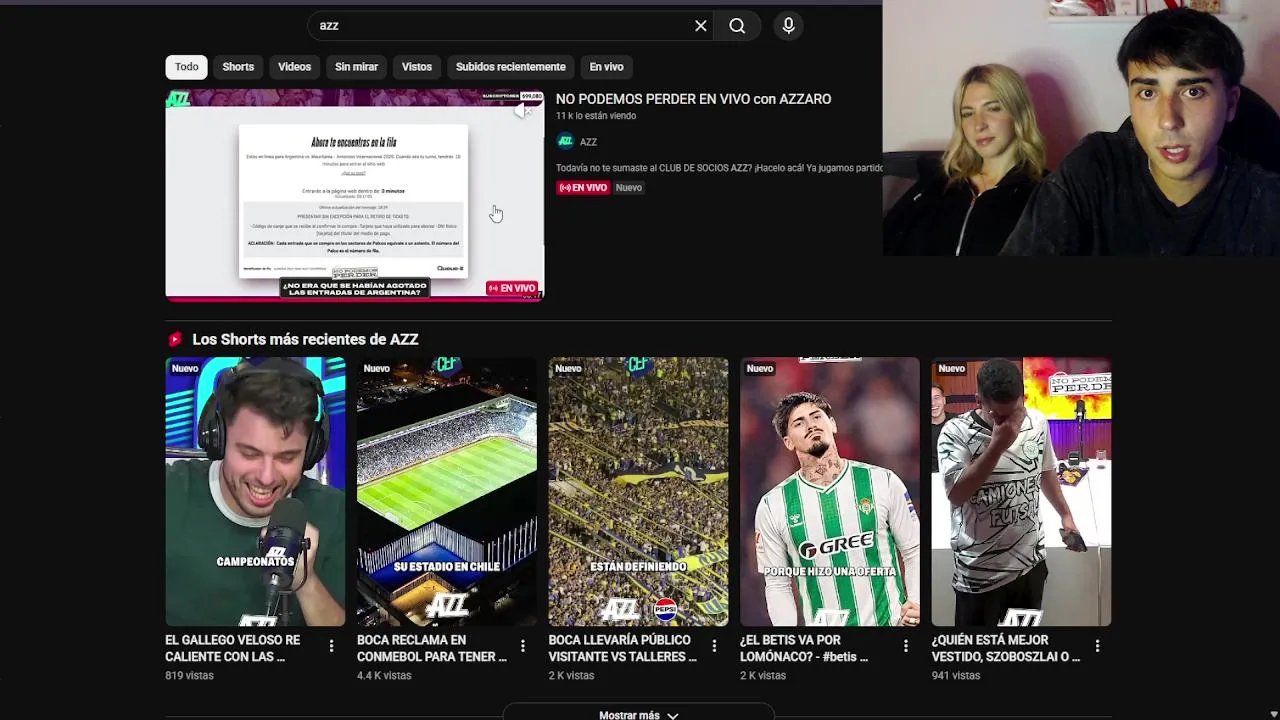Viewport: 1280px width, 720px height.
Task: Open the live stream video thumbnail
Action: (x=354, y=195)
